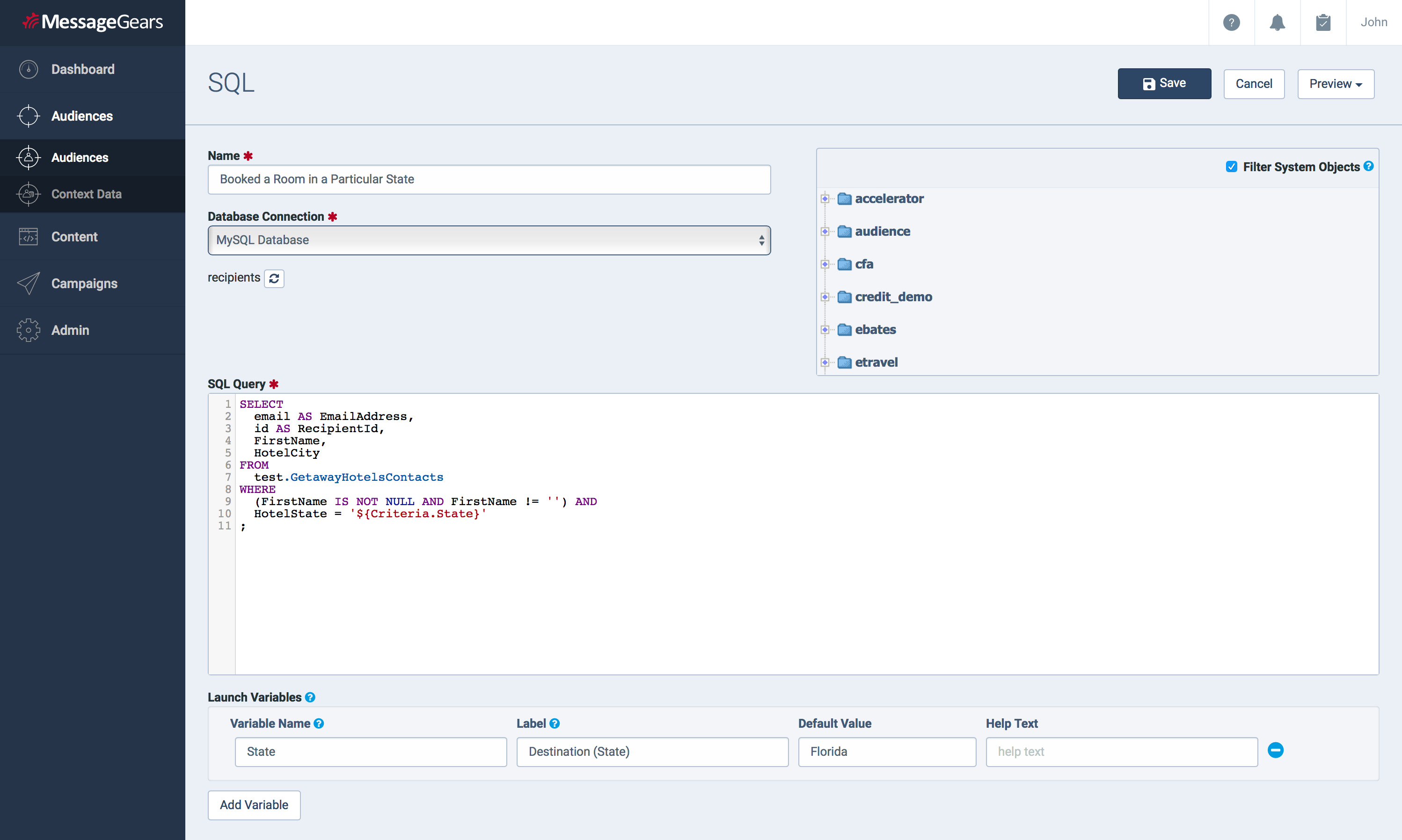1402x840 pixels.
Task: Save the SQL audience
Action: pyautogui.click(x=1164, y=84)
